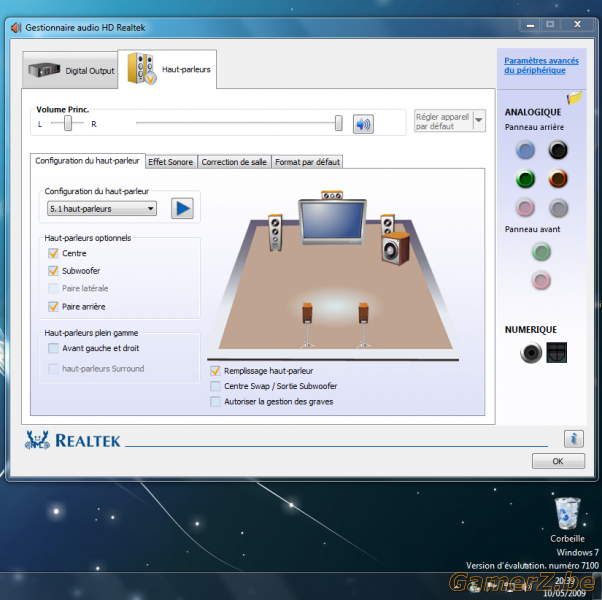
Task: Click the black rear panel audio jack
Action: tap(557, 150)
